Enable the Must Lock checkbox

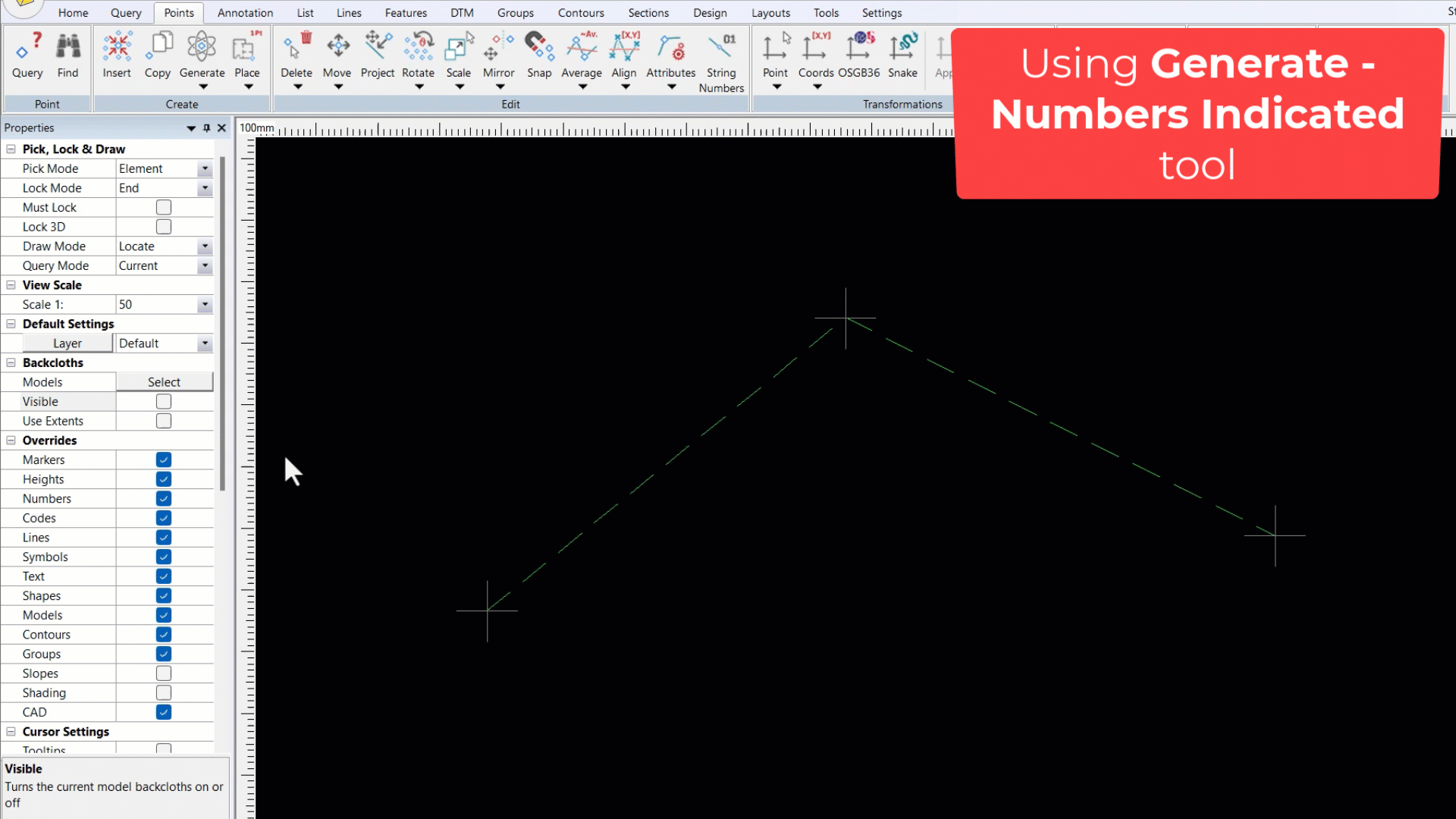164,207
